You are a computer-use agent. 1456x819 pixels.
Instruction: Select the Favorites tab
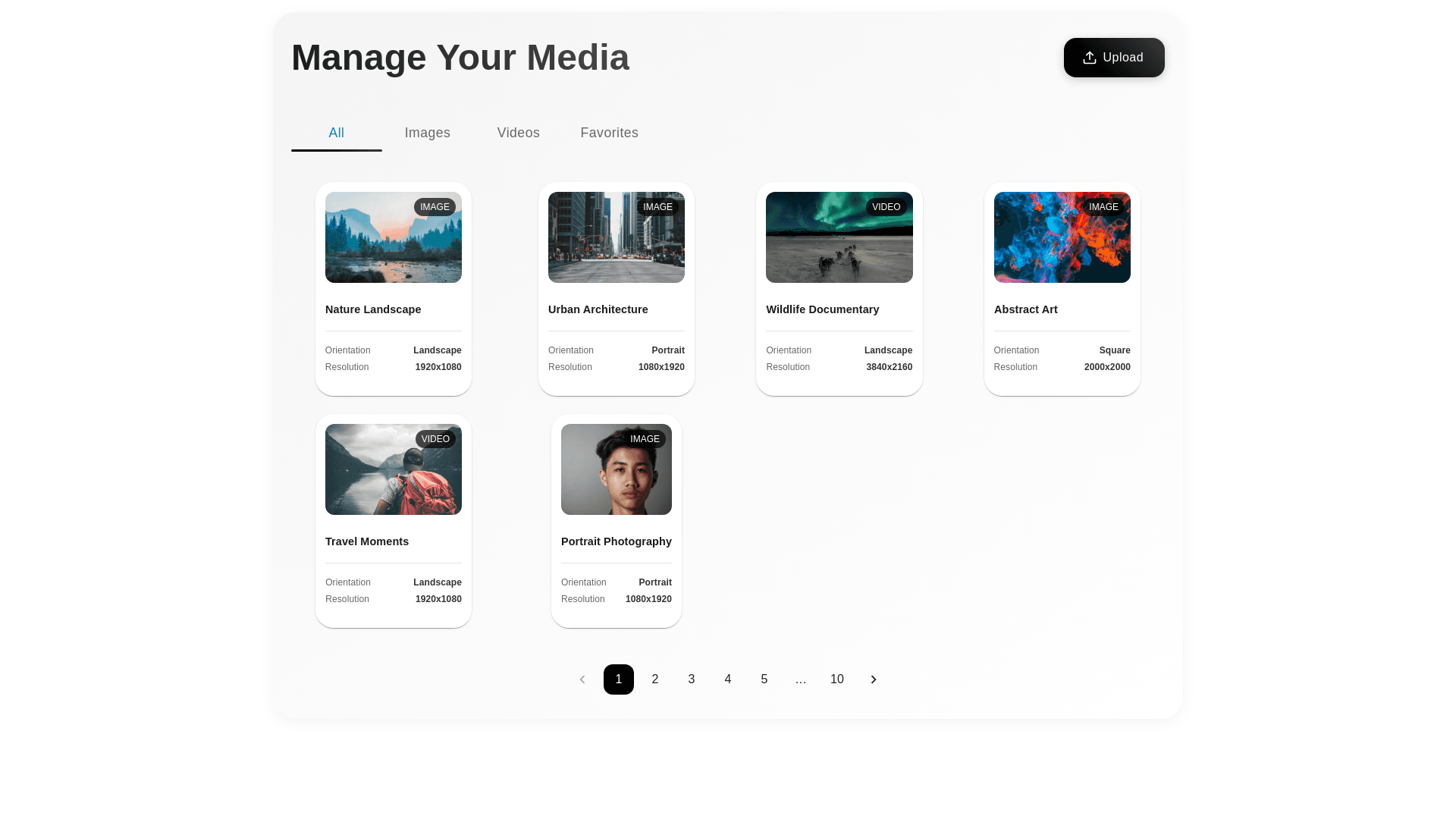(609, 133)
